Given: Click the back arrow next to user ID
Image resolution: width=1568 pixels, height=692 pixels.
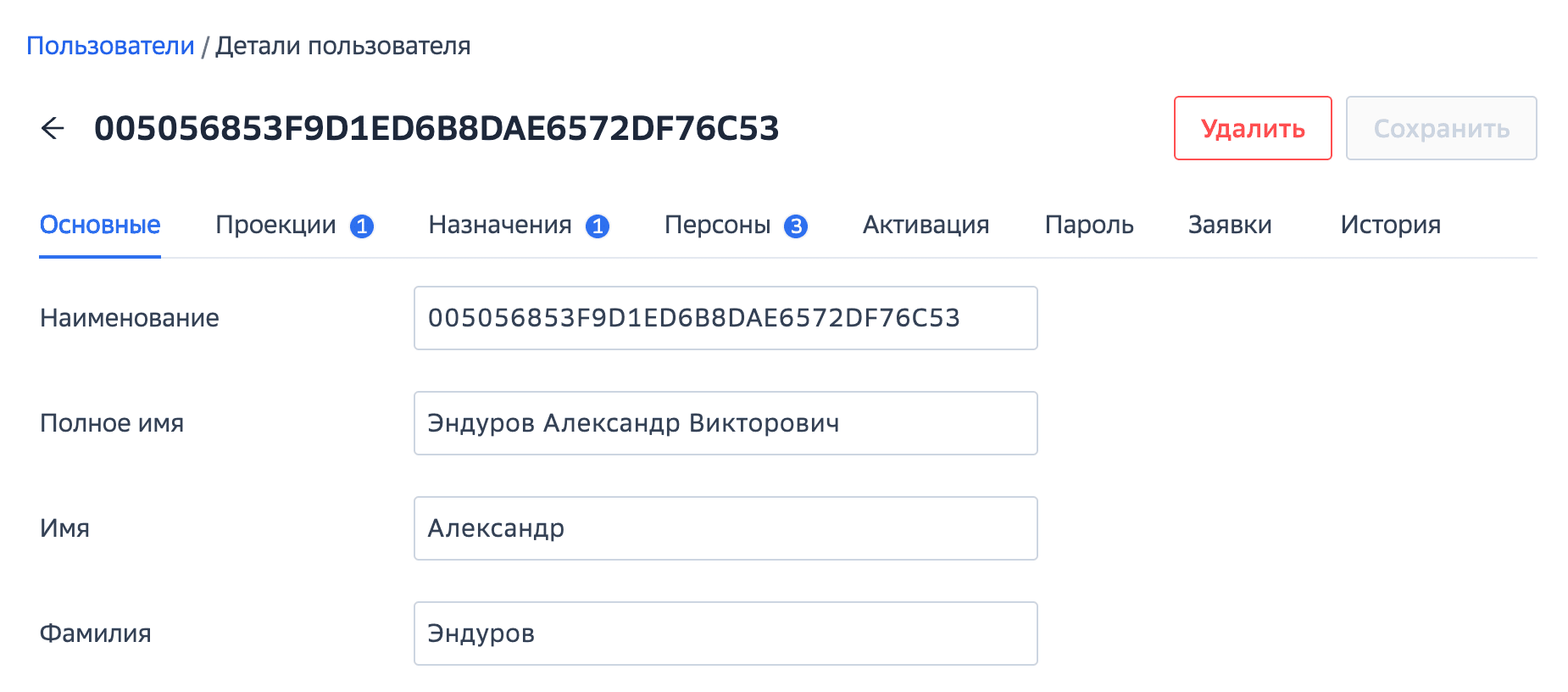Looking at the screenshot, I should pos(53,128).
